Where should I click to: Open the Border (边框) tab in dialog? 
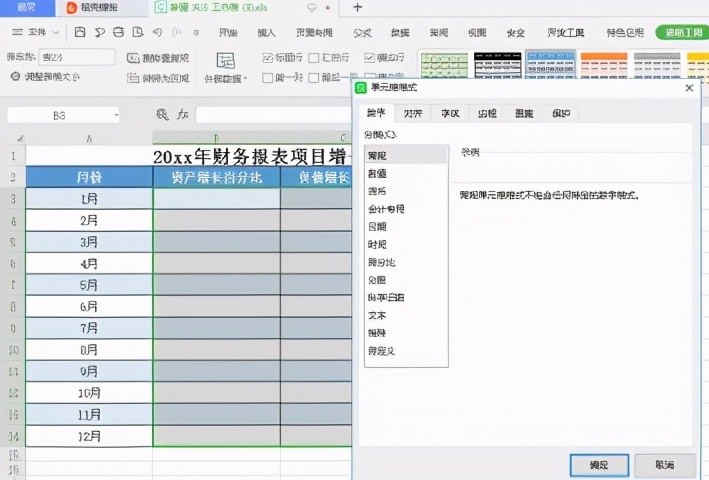(487, 114)
